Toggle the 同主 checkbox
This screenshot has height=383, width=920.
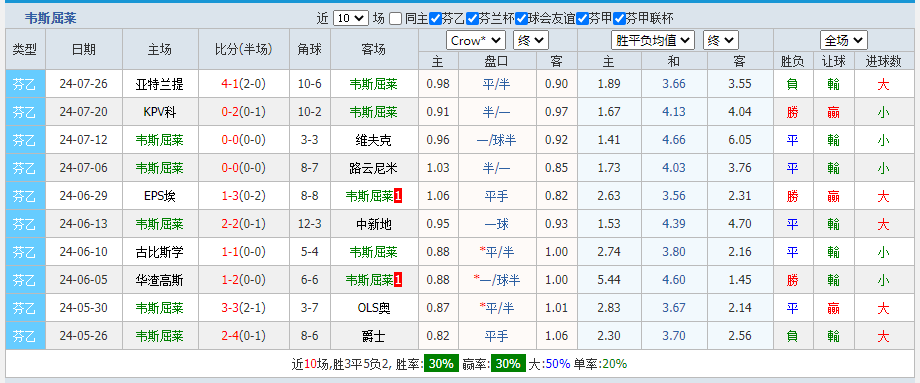(x=395, y=18)
